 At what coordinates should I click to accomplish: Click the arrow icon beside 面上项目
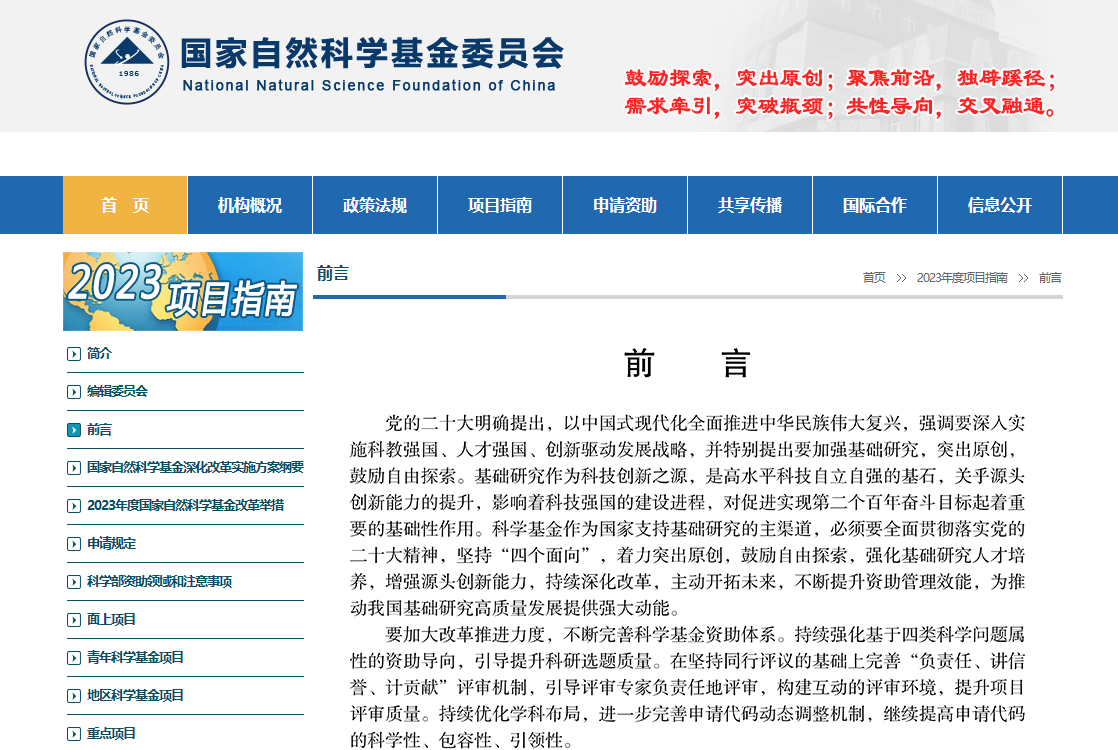click(x=74, y=620)
